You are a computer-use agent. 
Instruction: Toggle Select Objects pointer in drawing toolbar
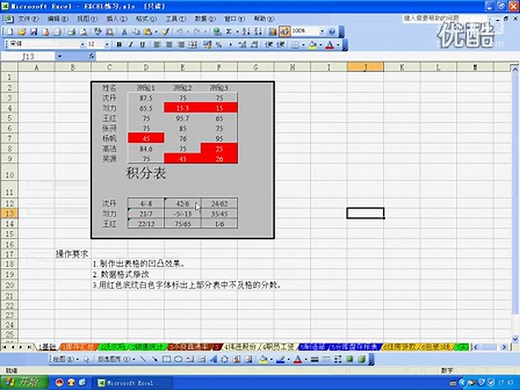click(86, 359)
